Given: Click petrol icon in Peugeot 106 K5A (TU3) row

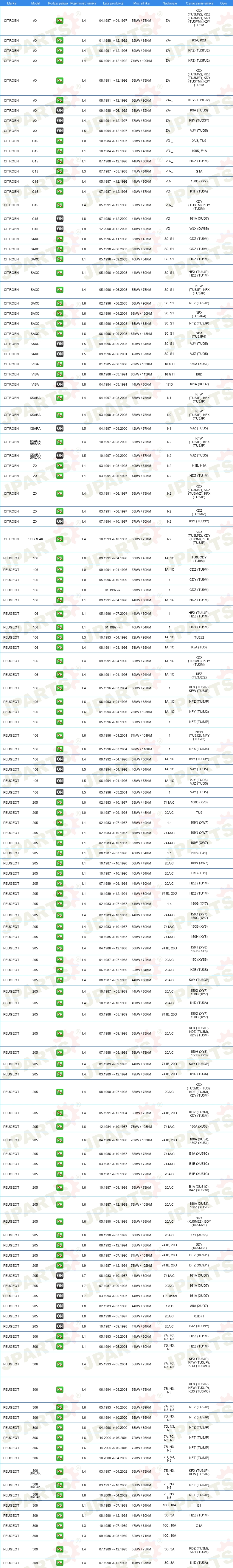Looking at the screenshot, I should pos(60,648).
